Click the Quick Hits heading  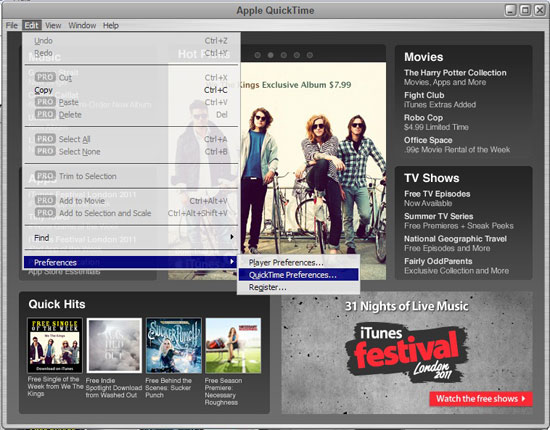click(x=57, y=304)
